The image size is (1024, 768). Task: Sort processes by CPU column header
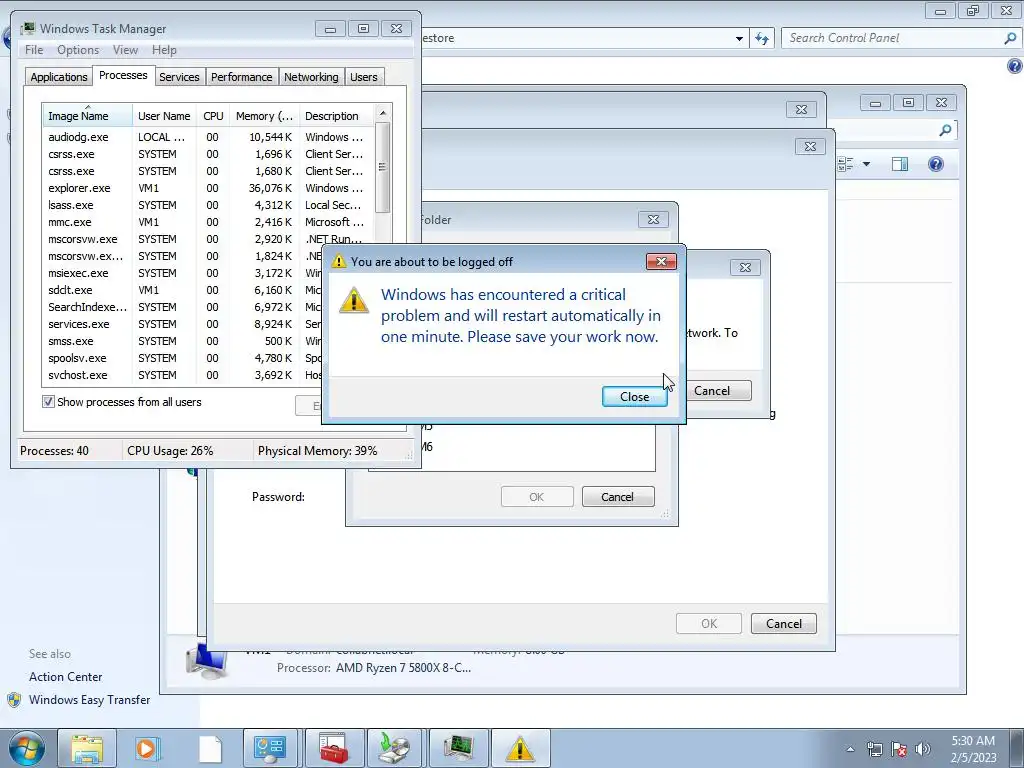213,116
